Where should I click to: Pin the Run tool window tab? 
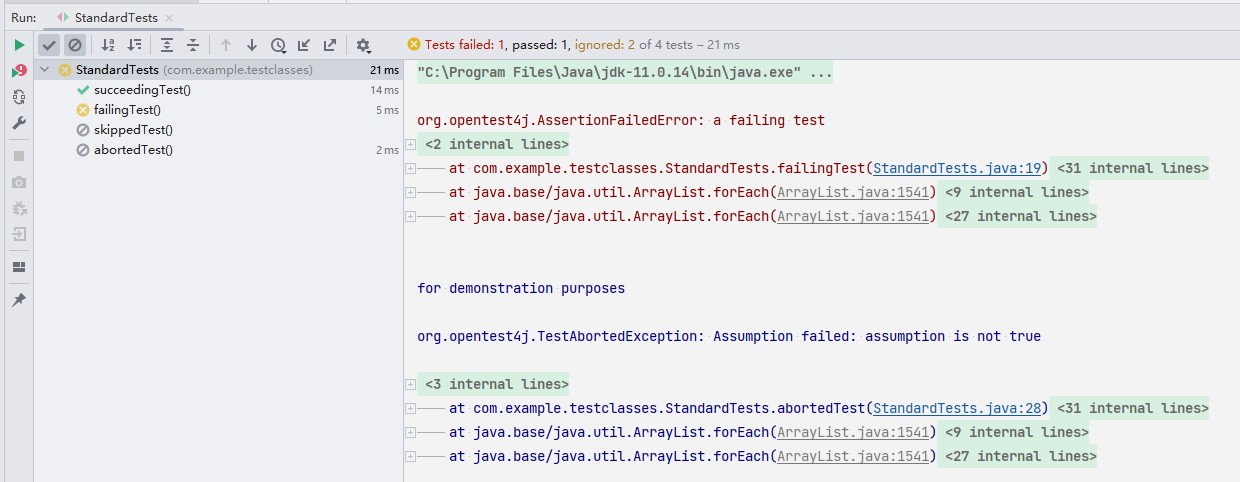coord(19,300)
